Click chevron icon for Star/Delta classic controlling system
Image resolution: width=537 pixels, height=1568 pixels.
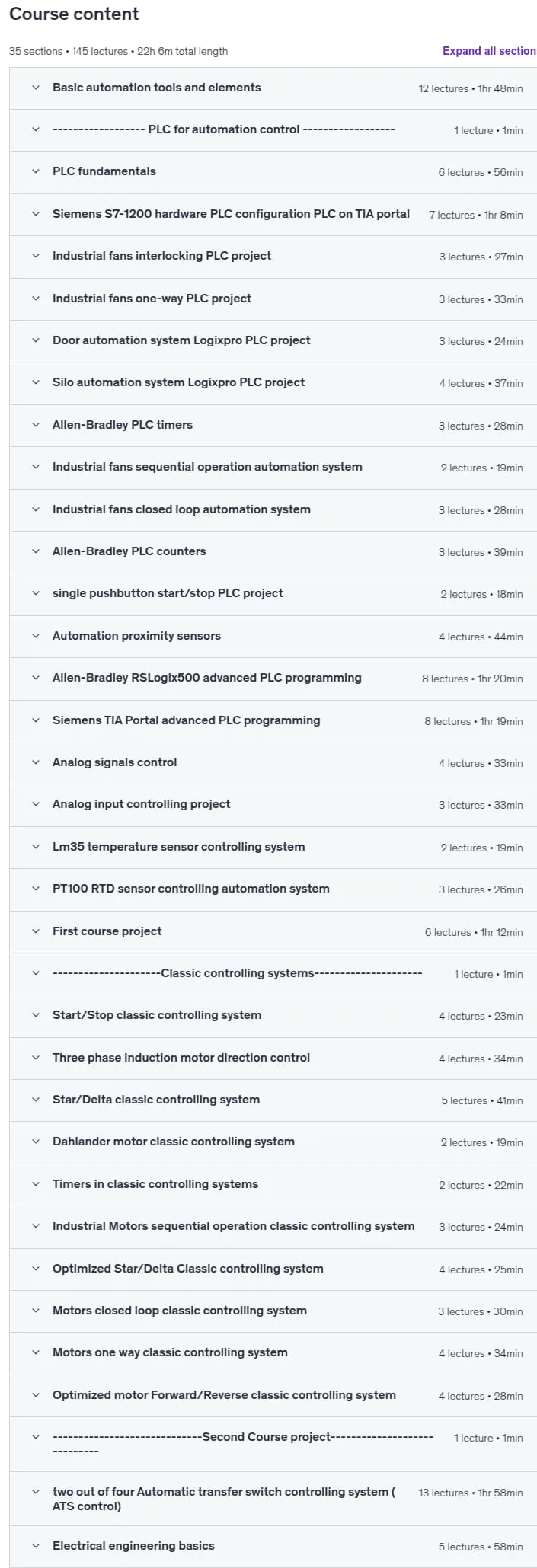[x=36, y=1100]
